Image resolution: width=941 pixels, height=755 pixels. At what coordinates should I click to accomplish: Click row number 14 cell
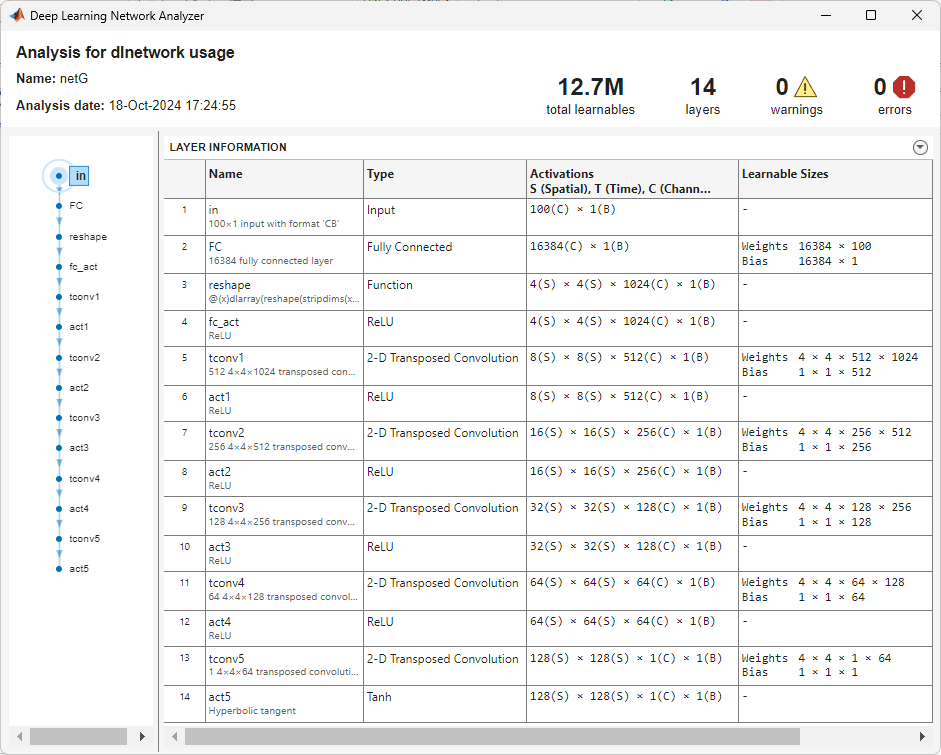[185, 703]
